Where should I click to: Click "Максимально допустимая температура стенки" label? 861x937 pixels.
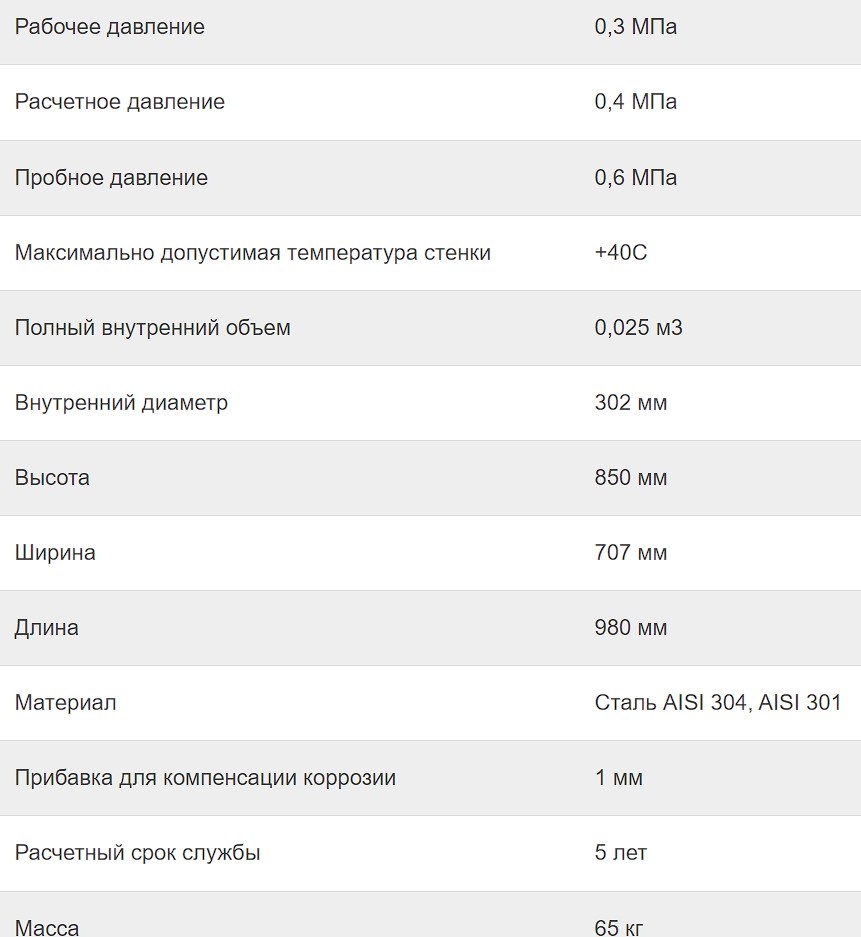(253, 253)
